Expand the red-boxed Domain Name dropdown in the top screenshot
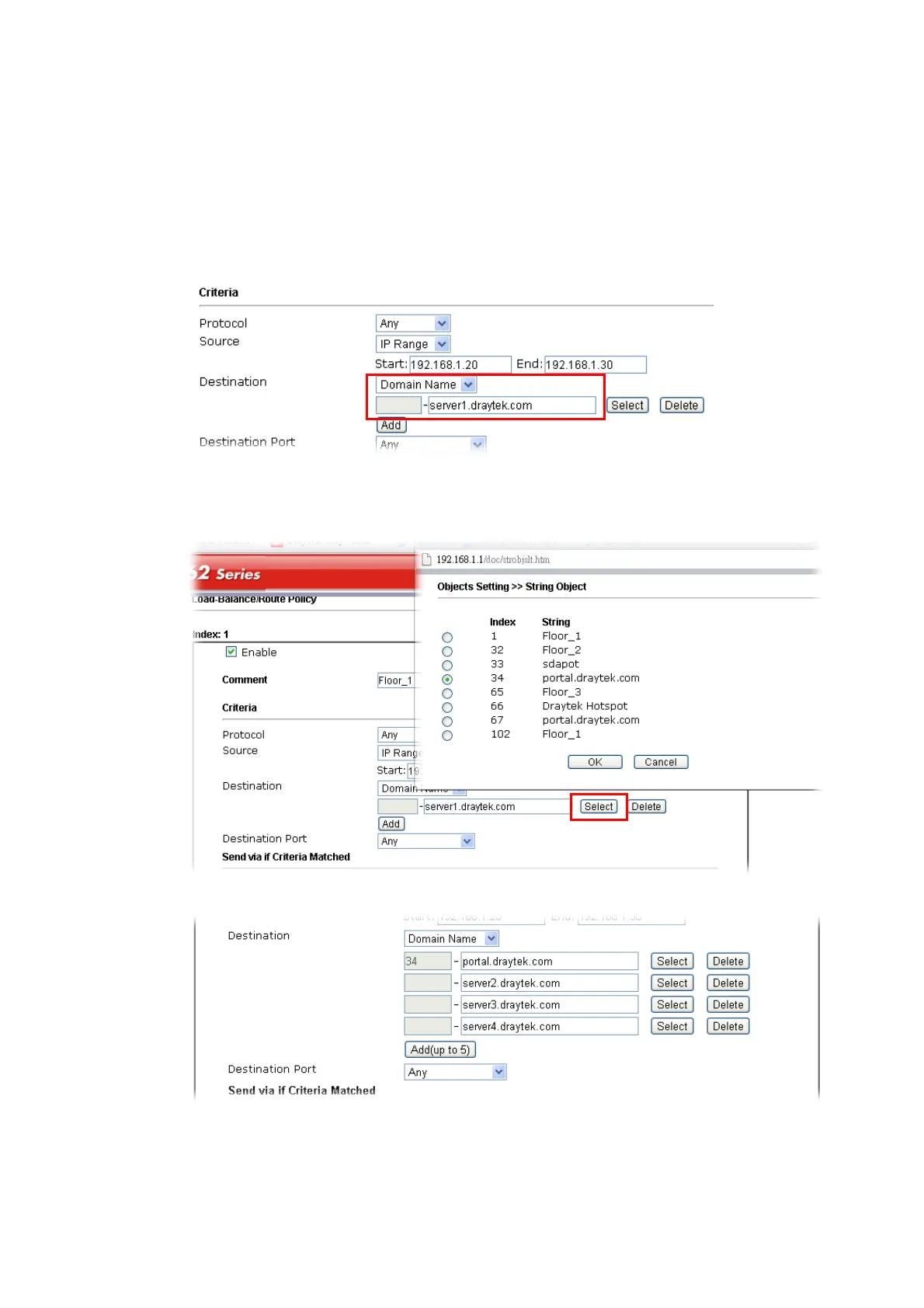Image resolution: width=924 pixels, height=1308 pixels. point(426,384)
